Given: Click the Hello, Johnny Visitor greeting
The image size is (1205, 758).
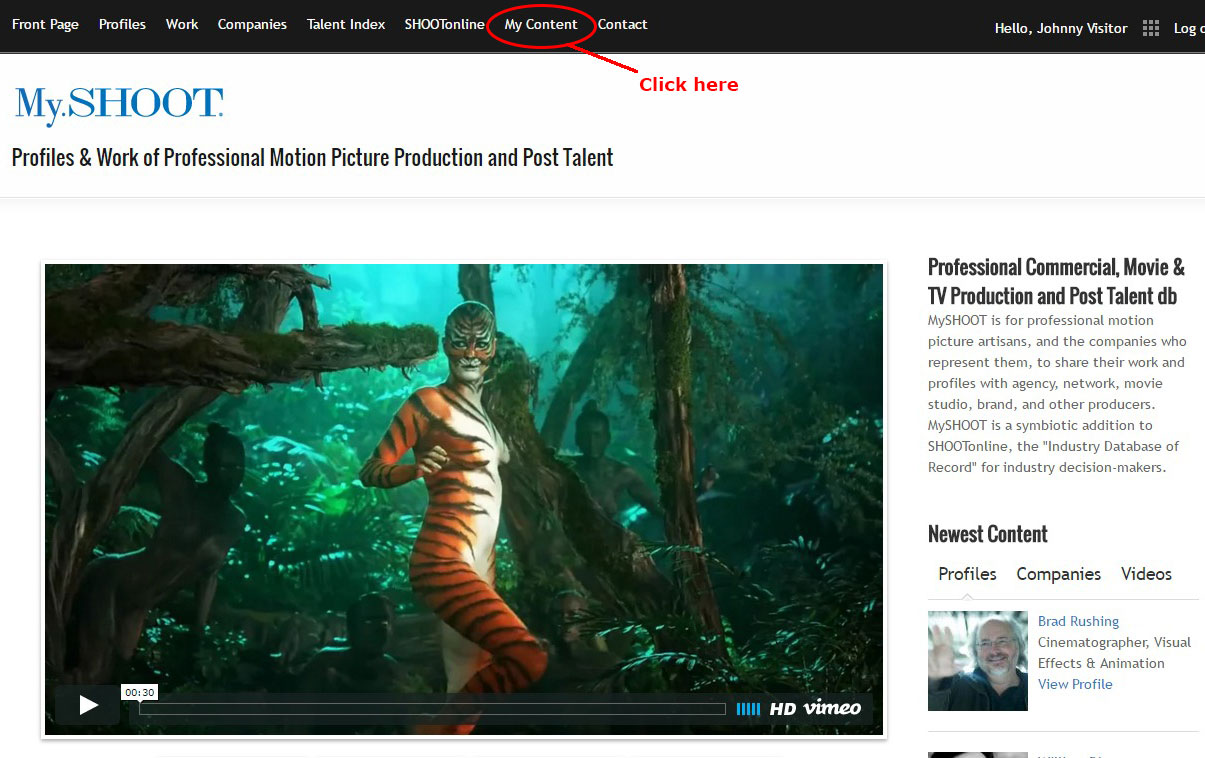Looking at the screenshot, I should [1061, 28].
